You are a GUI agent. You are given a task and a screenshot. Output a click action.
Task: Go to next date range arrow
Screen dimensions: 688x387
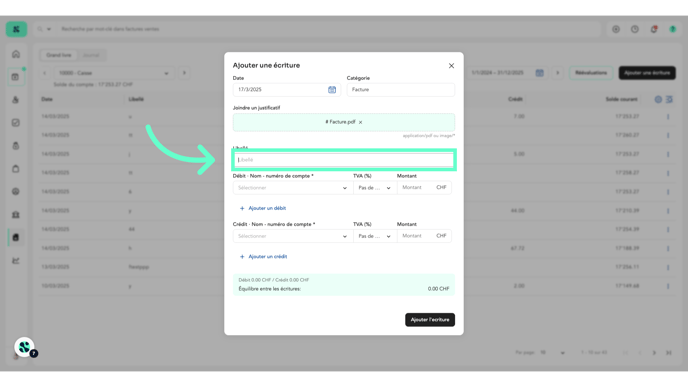(x=558, y=73)
